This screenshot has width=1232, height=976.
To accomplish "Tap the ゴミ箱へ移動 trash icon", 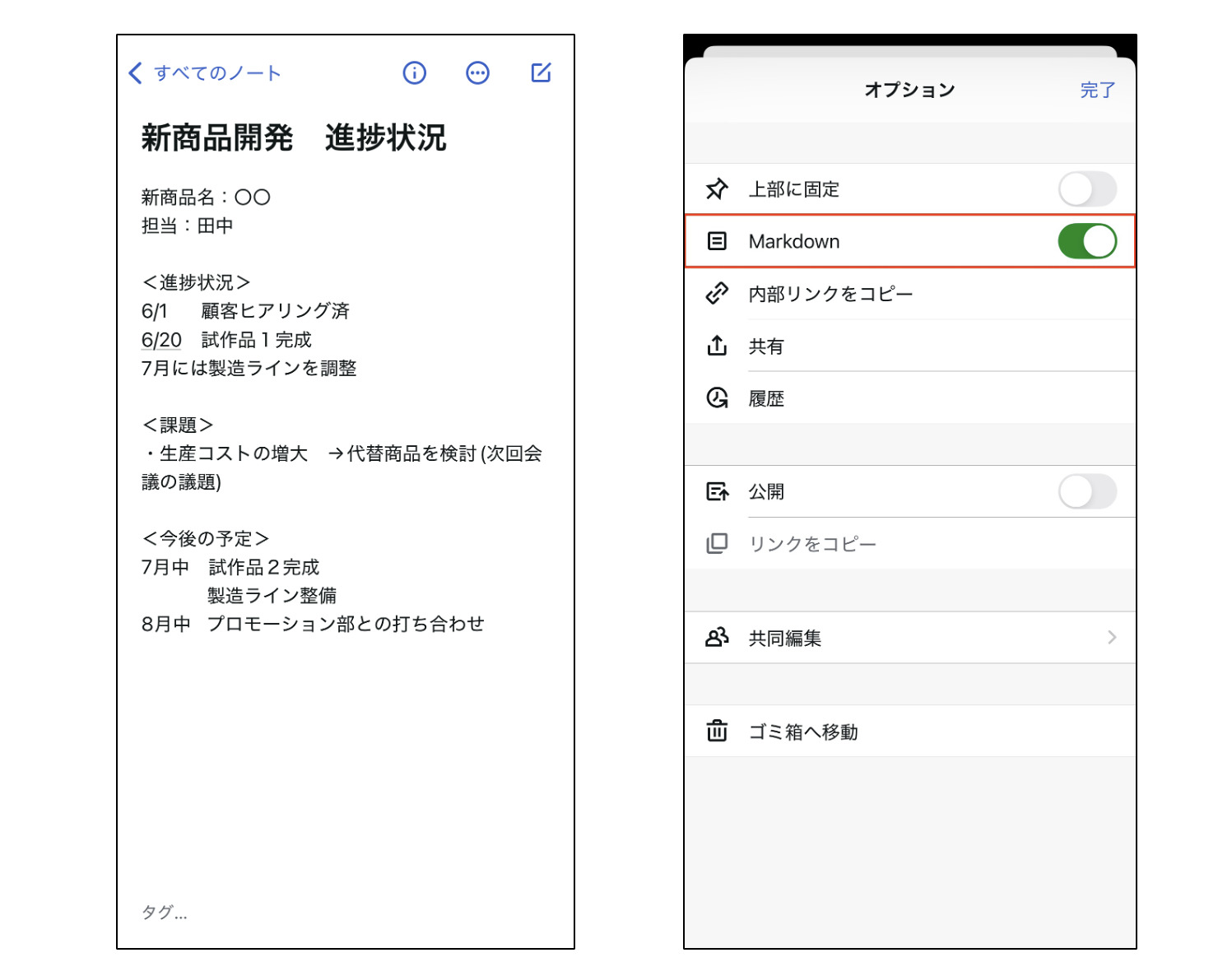I will click(717, 732).
